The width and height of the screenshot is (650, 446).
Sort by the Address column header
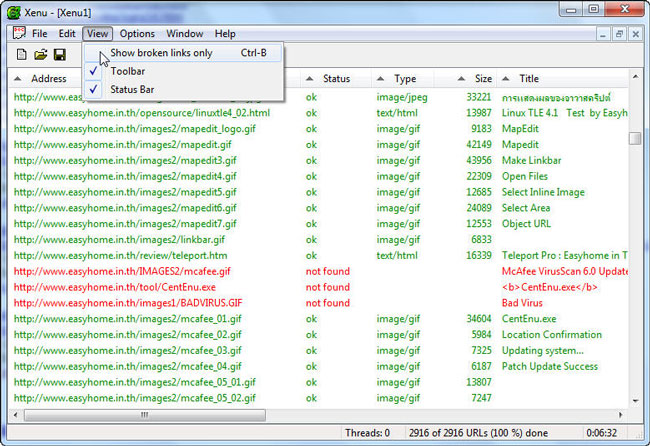[x=49, y=79]
